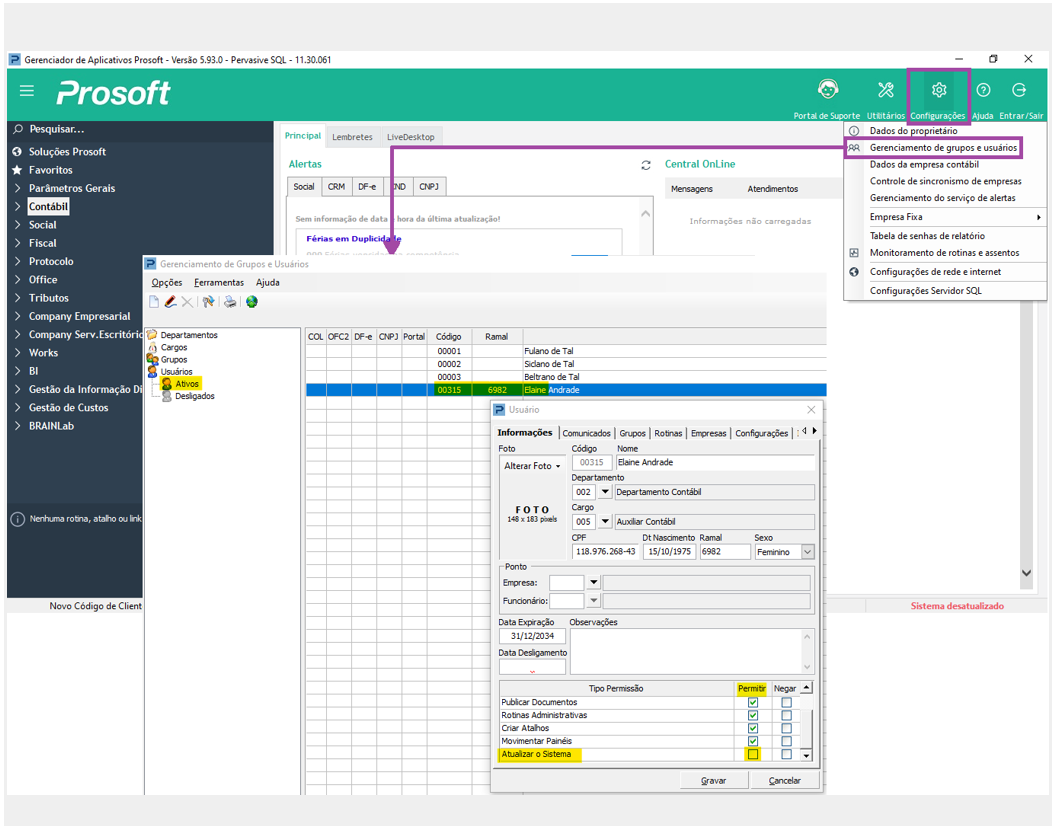Click the Nome input field
Screen dimensions: 1056x826
coord(715,462)
